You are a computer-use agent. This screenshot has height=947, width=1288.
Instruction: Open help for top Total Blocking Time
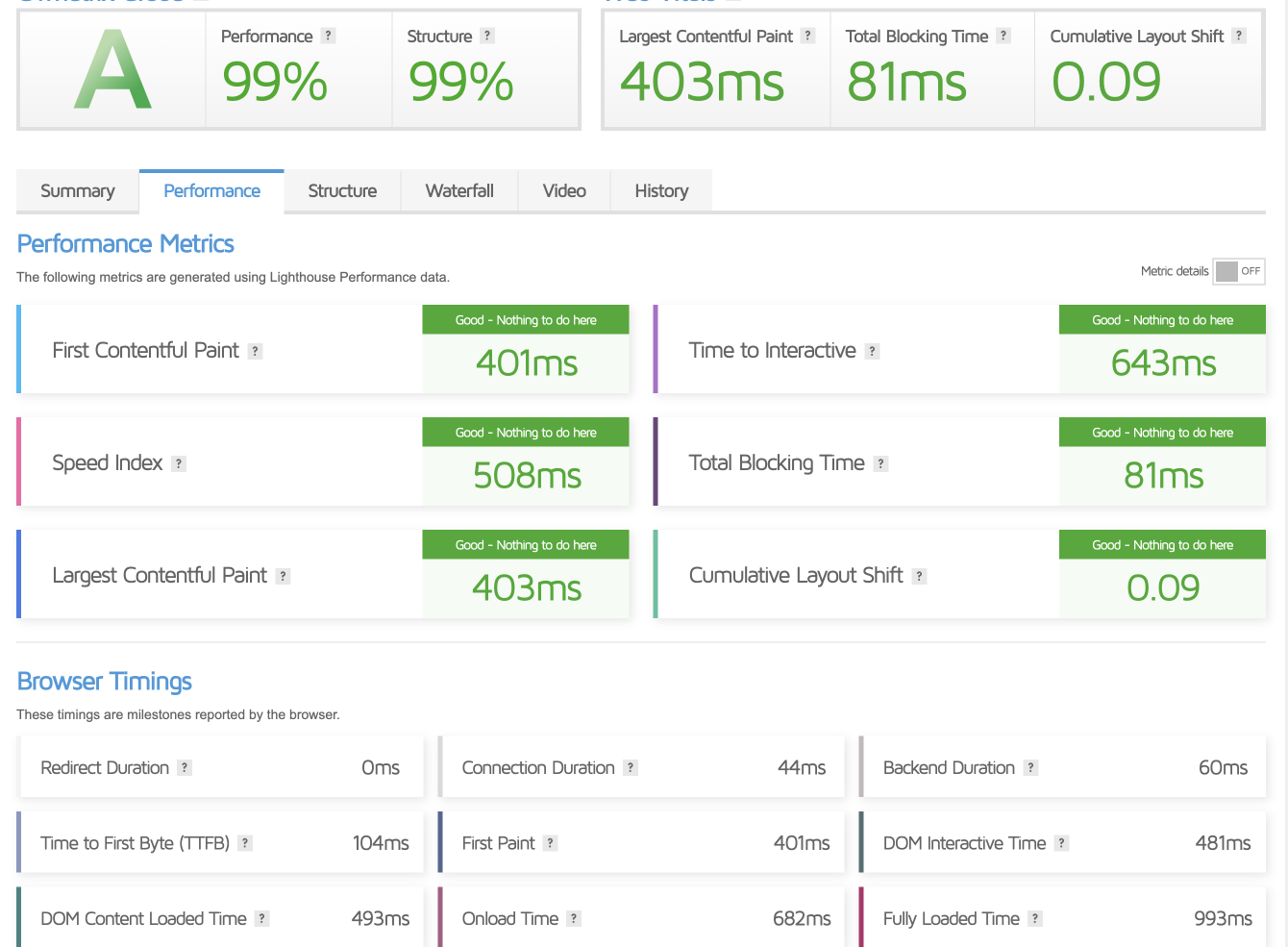[1003, 36]
